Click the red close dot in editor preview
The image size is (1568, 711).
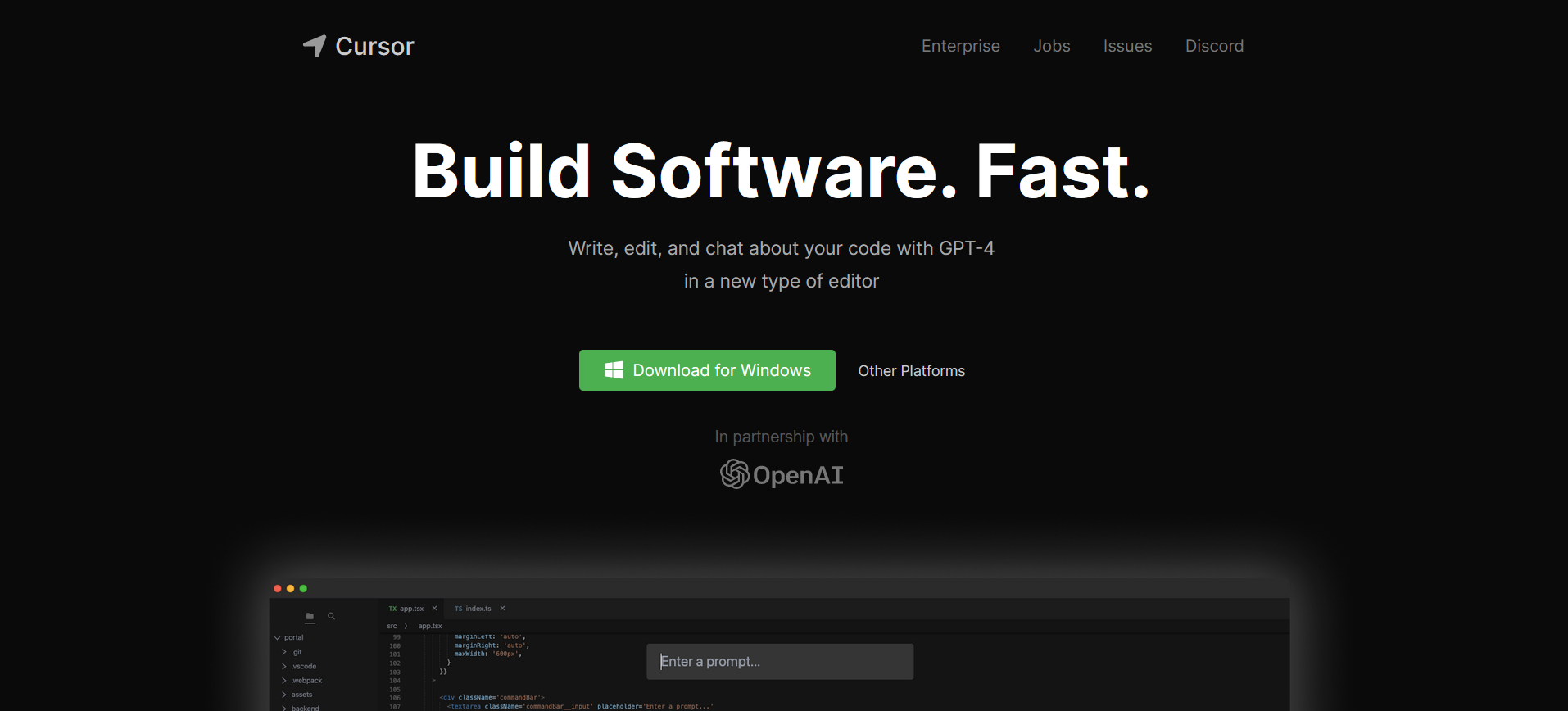pos(278,589)
